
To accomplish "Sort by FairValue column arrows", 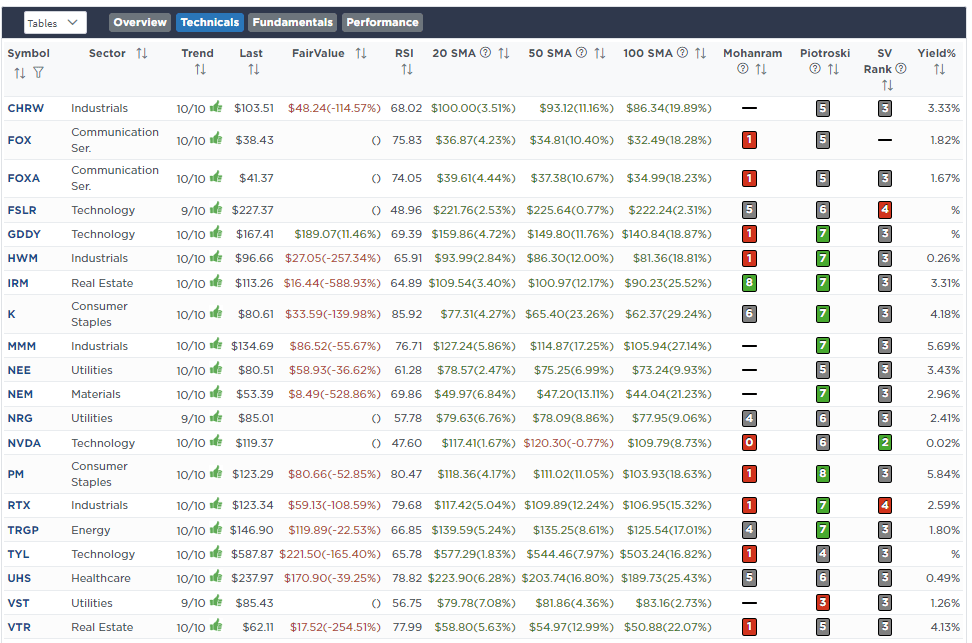I will (361, 53).
